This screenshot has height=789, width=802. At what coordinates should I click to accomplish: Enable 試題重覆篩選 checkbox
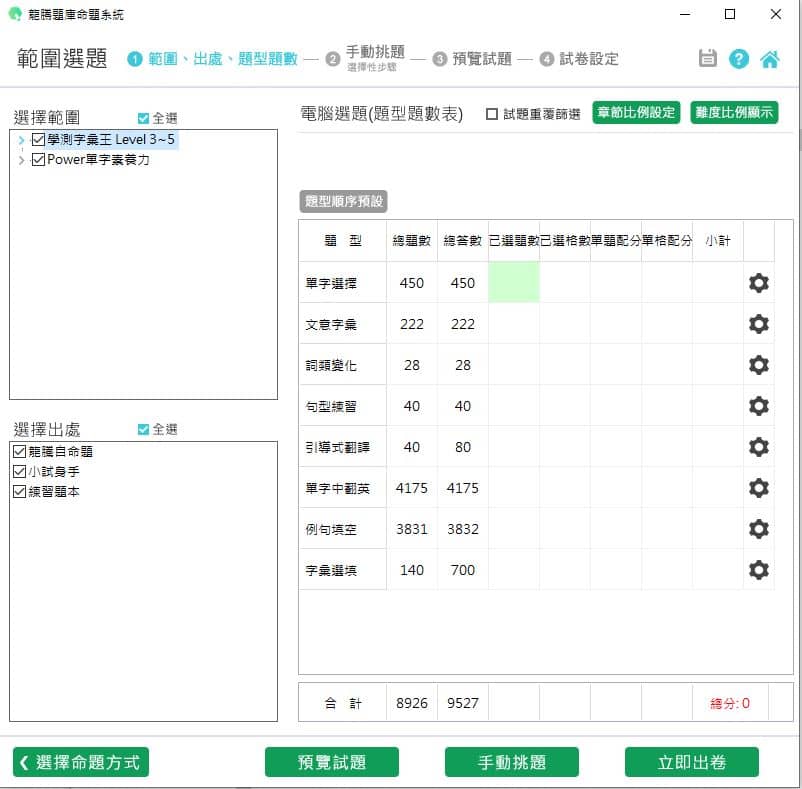tap(492, 114)
